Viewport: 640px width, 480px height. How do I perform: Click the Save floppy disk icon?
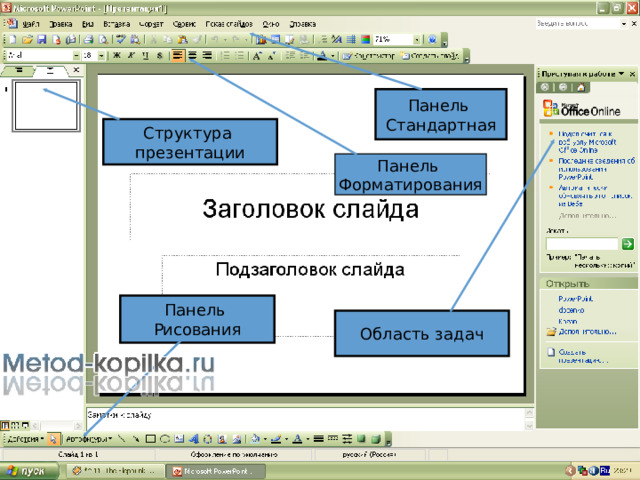tap(42, 40)
